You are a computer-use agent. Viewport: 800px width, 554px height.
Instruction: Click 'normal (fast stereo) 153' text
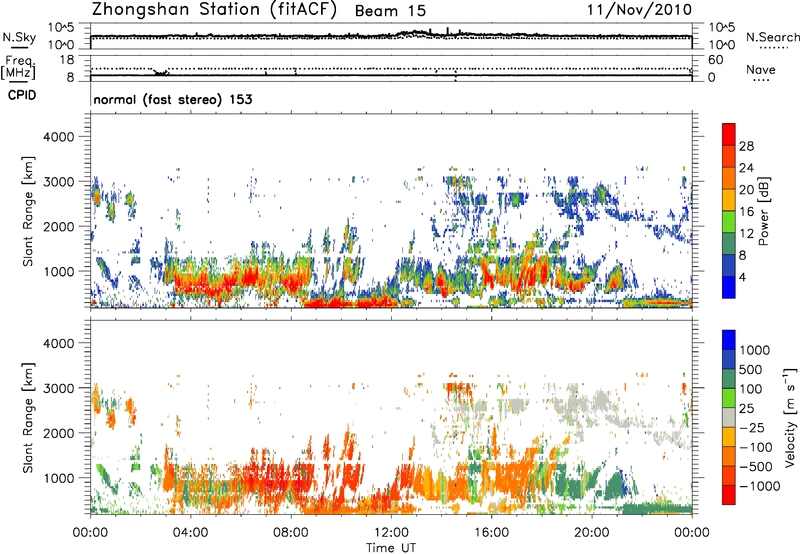click(x=173, y=99)
